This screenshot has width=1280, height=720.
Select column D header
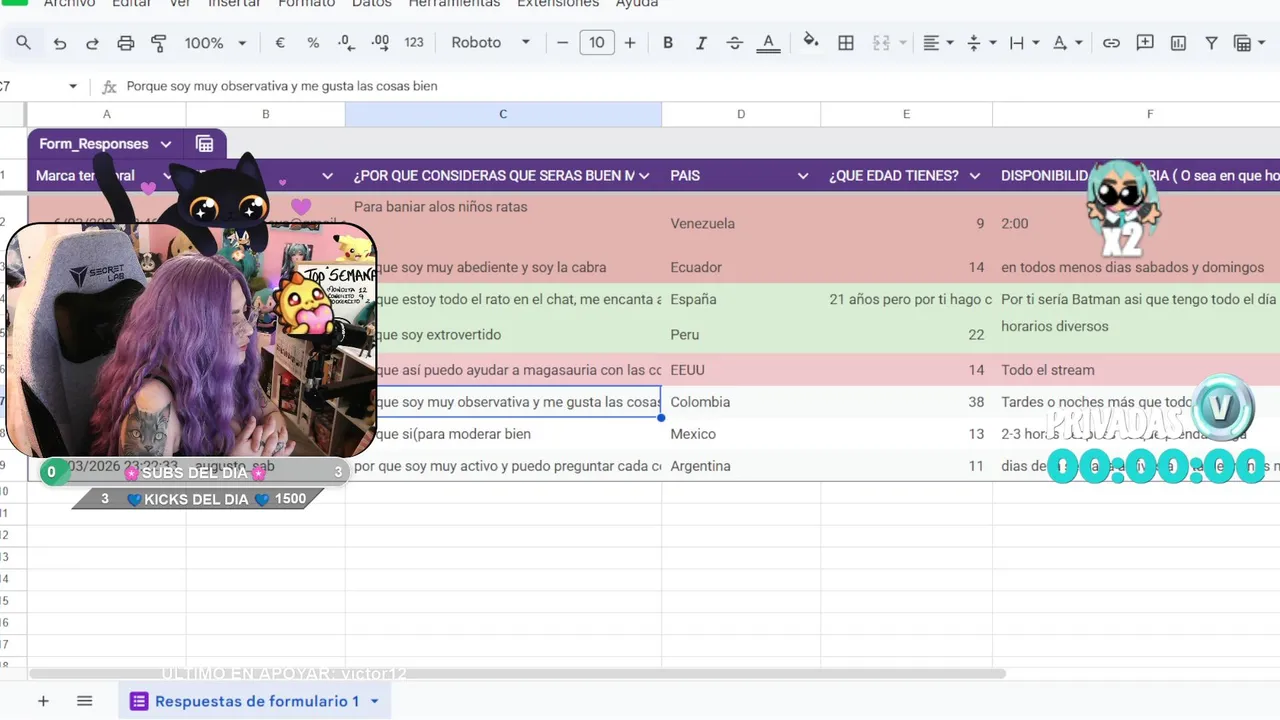point(741,114)
